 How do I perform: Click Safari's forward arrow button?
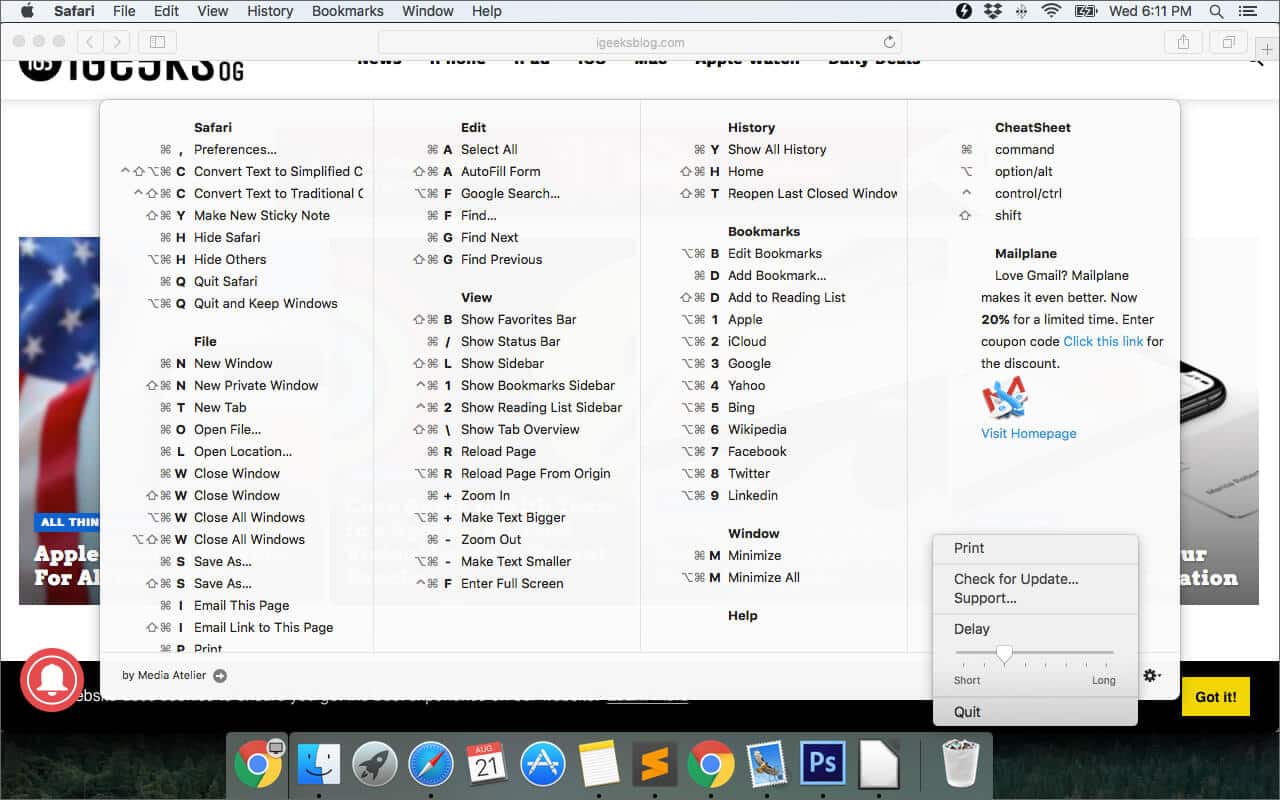pyautogui.click(x=117, y=42)
